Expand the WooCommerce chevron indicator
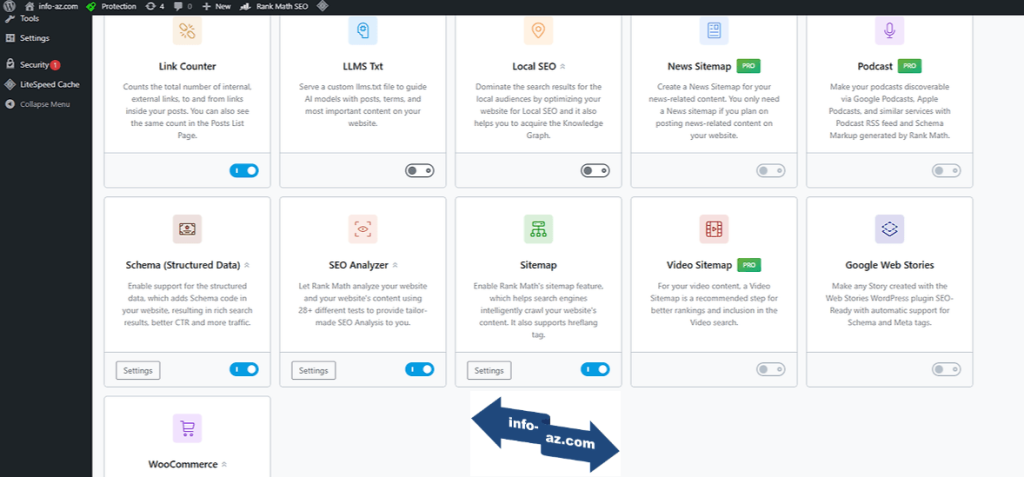 click(224, 465)
